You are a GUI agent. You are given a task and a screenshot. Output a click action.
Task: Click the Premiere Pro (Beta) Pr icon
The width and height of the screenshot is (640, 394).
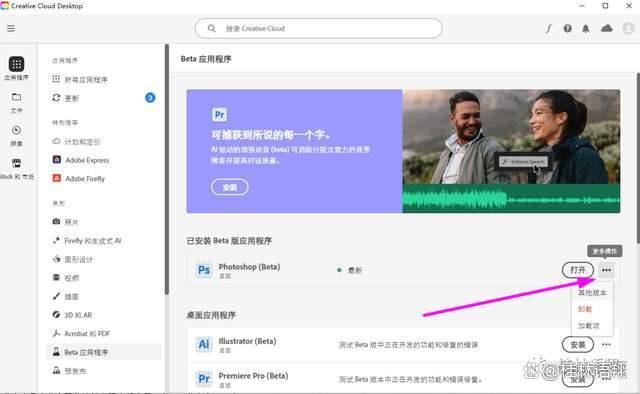coord(204,379)
